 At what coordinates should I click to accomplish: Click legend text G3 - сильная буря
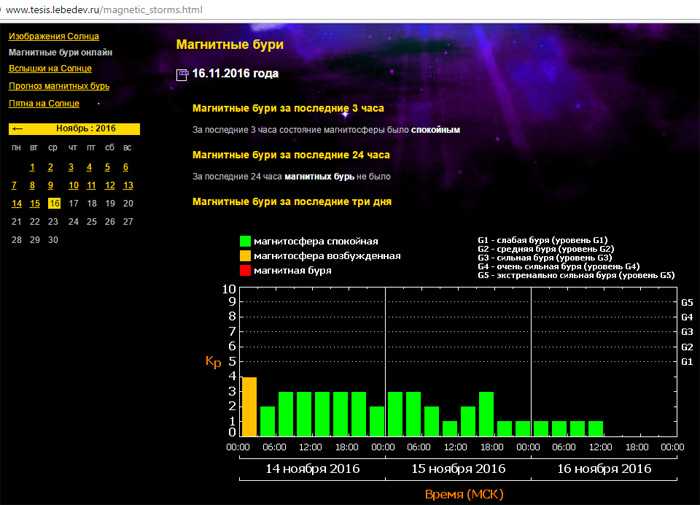coord(545,258)
